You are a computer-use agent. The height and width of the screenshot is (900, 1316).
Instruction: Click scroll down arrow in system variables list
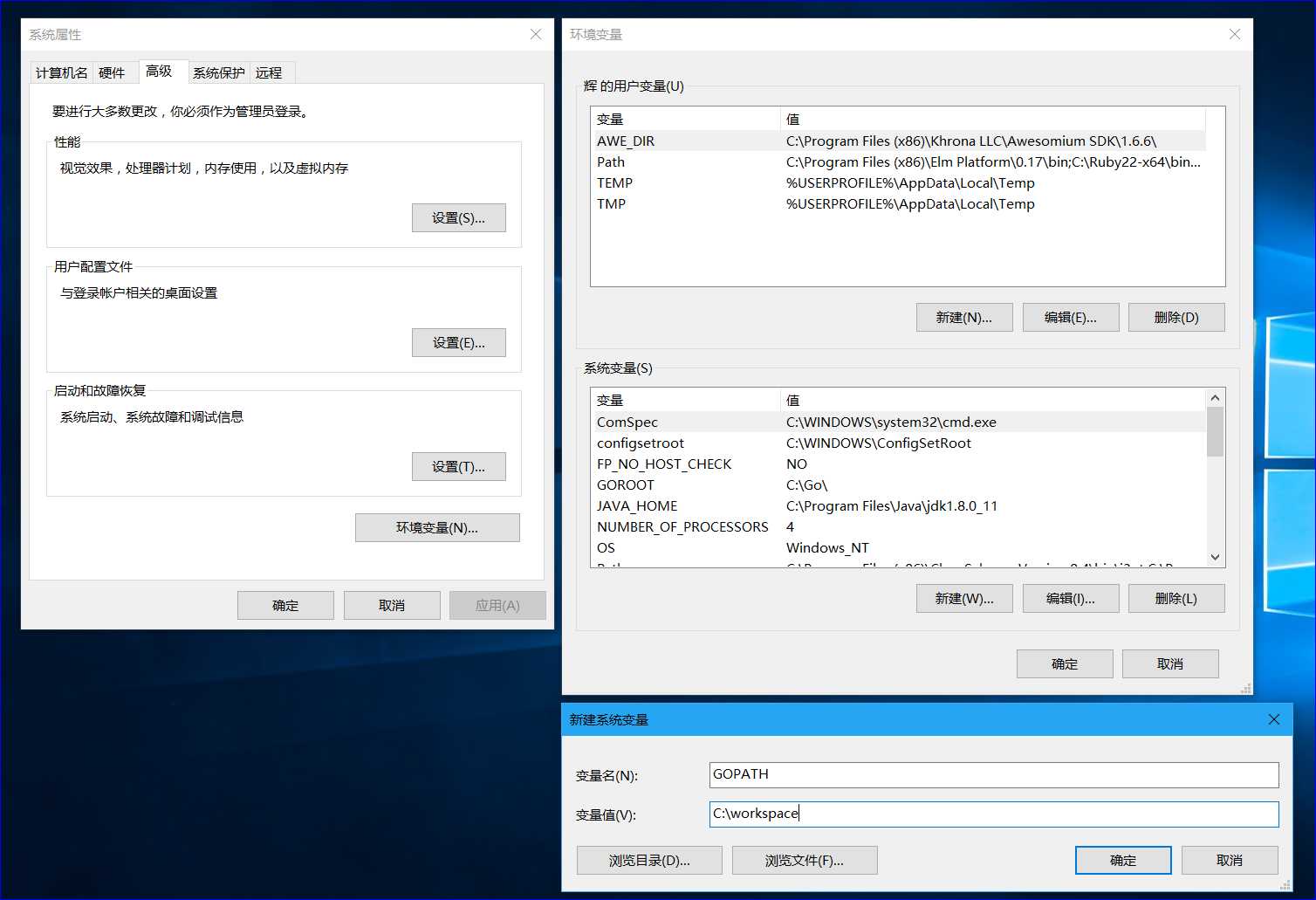point(1215,557)
